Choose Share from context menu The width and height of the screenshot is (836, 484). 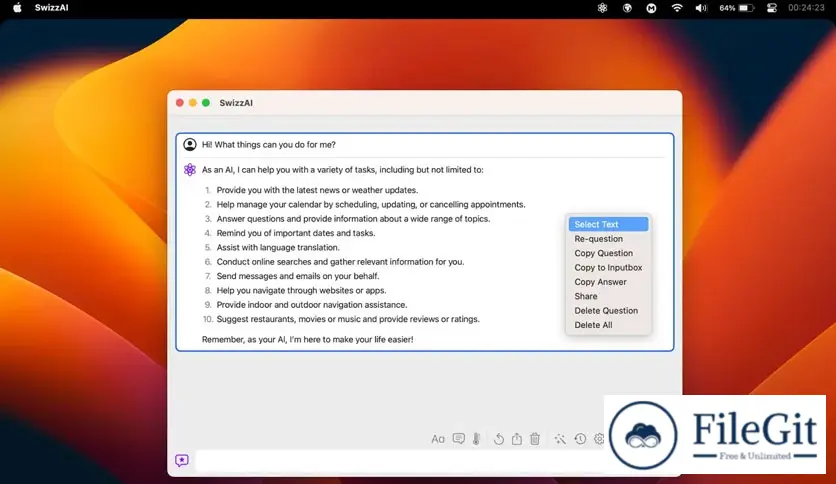[608, 296]
